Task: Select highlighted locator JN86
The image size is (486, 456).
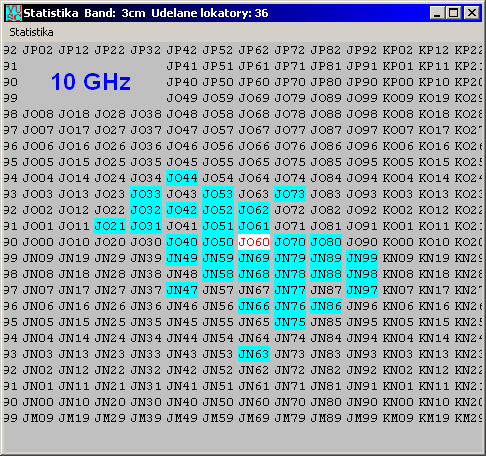Action: click(326, 306)
